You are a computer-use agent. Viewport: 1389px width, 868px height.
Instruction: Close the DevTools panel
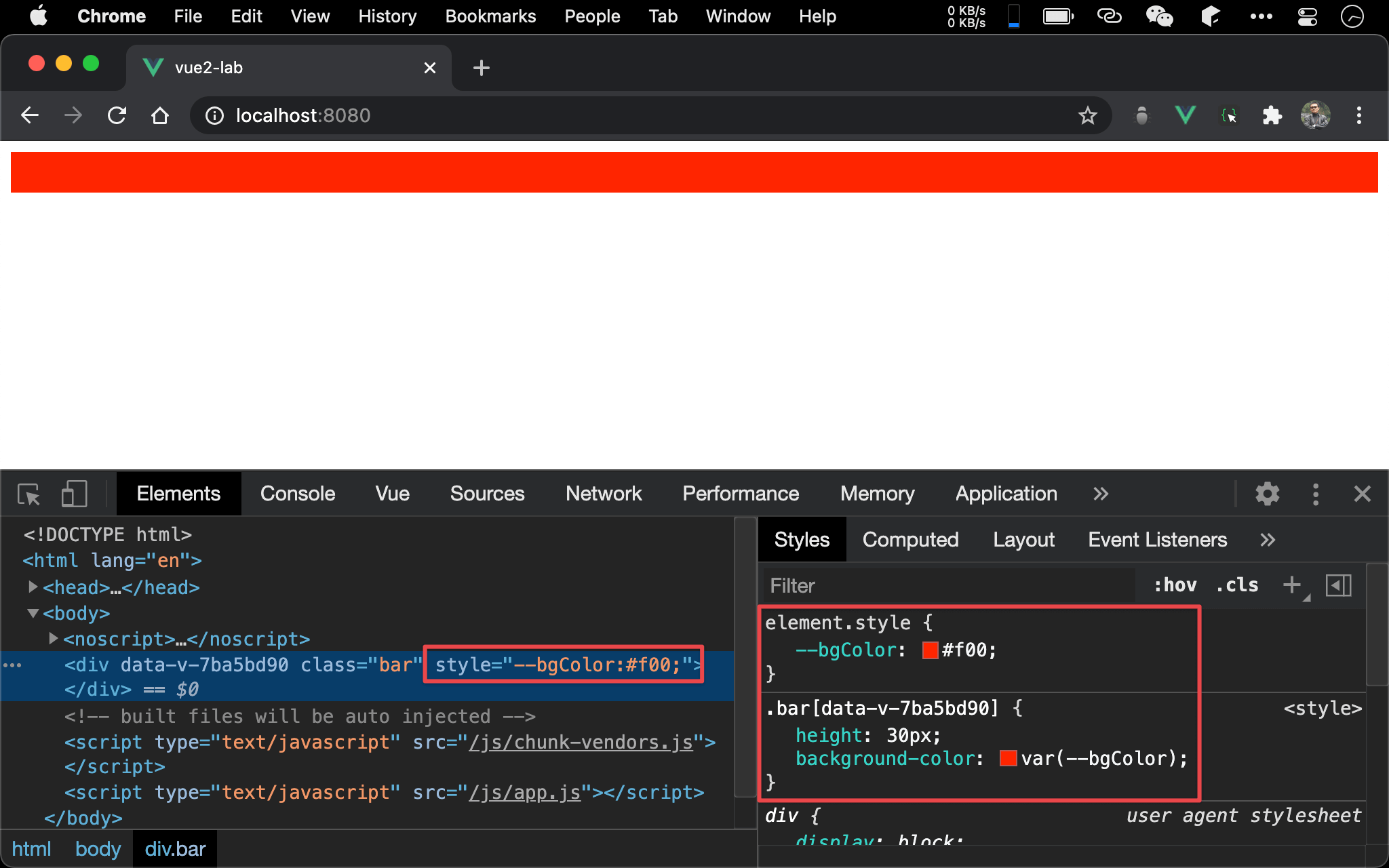click(x=1362, y=494)
